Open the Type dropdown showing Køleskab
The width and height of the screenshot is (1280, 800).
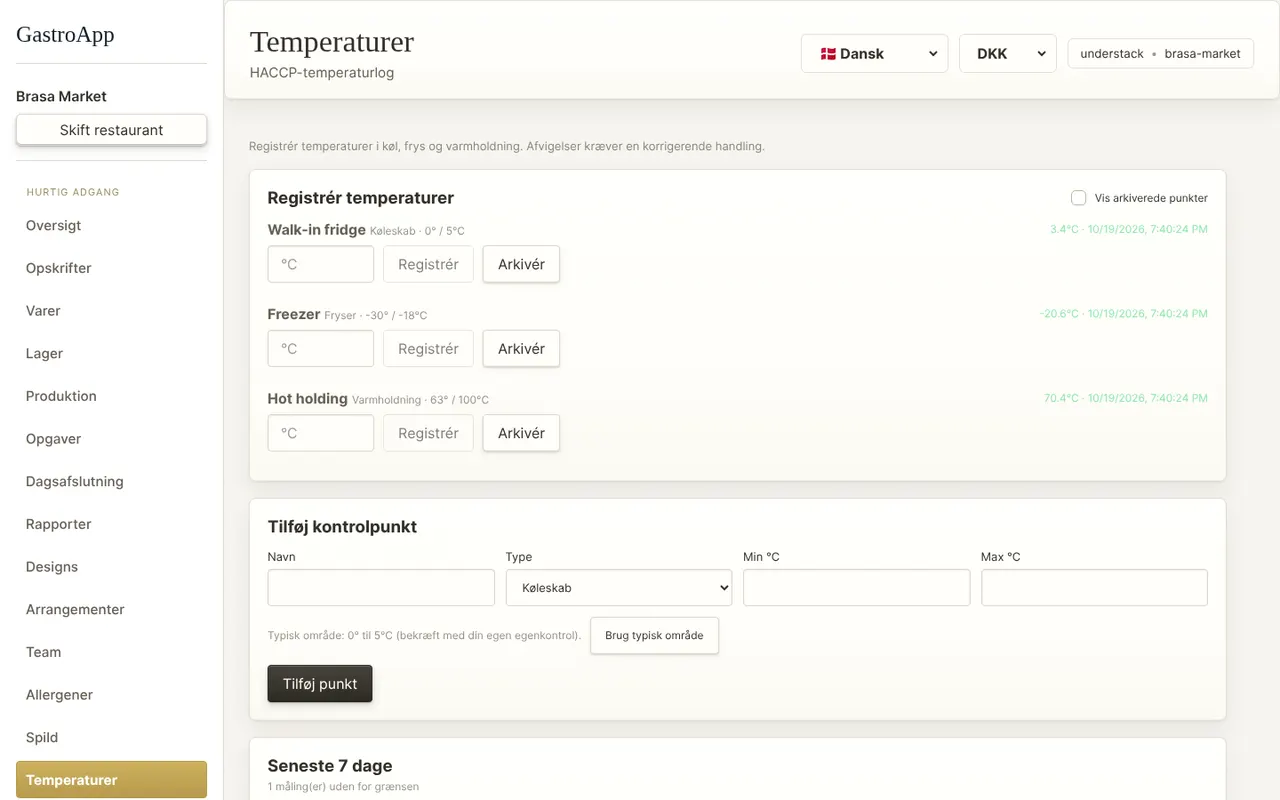pyautogui.click(x=619, y=588)
